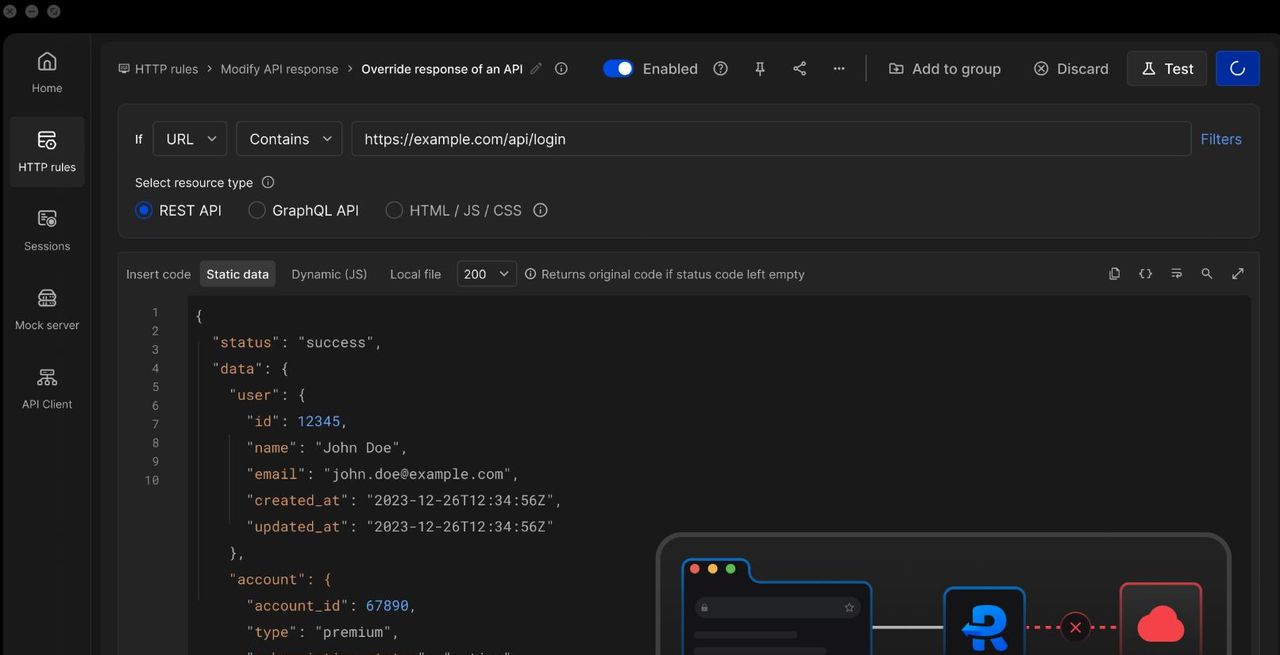Image resolution: width=1280 pixels, height=655 pixels.
Task: Click the prettify code braces icon
Action: click(1145, 274)
